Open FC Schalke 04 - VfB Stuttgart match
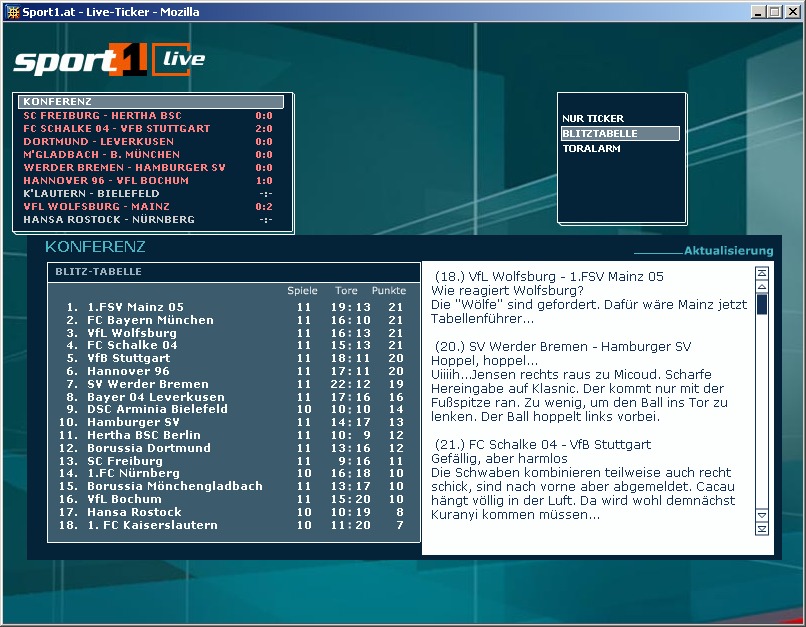806x627 pixels. click(x=148, y=128)
